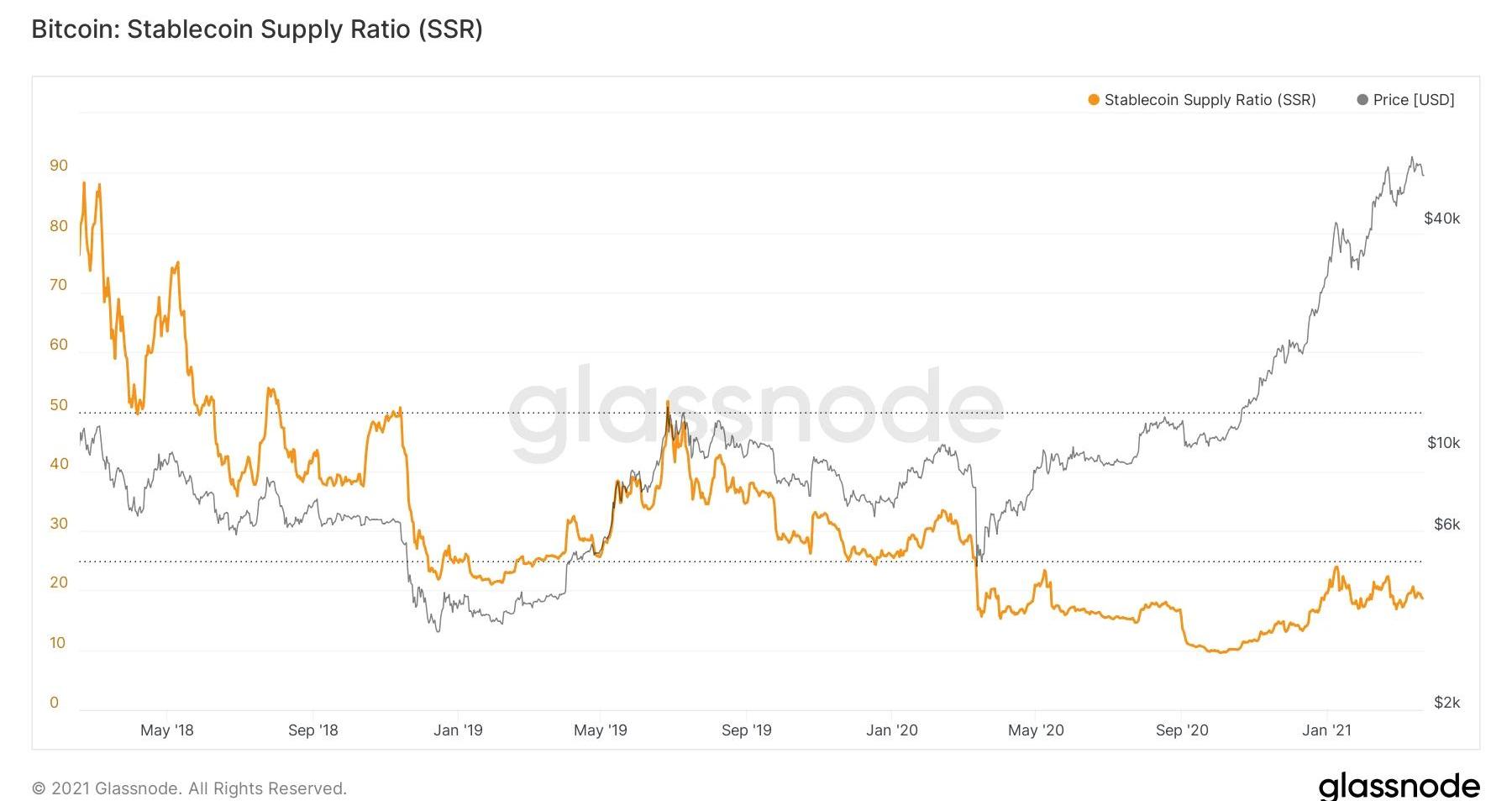Click the orange SSR legend dot
This screenshot has height=801, width=1512.
1094,100
